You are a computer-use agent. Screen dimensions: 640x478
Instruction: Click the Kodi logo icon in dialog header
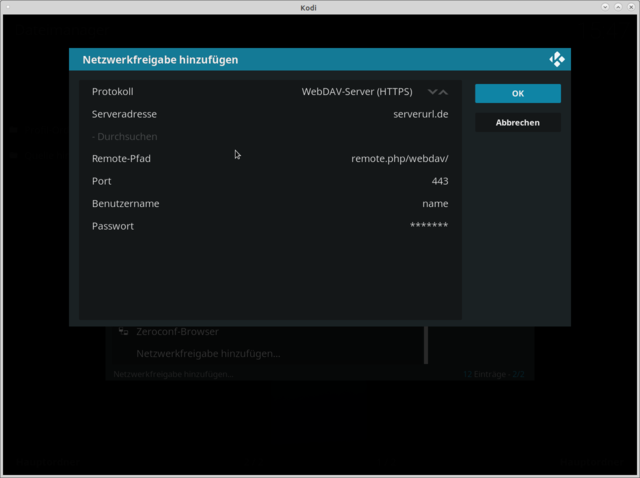pyautogui.click(x=557, y=60)
